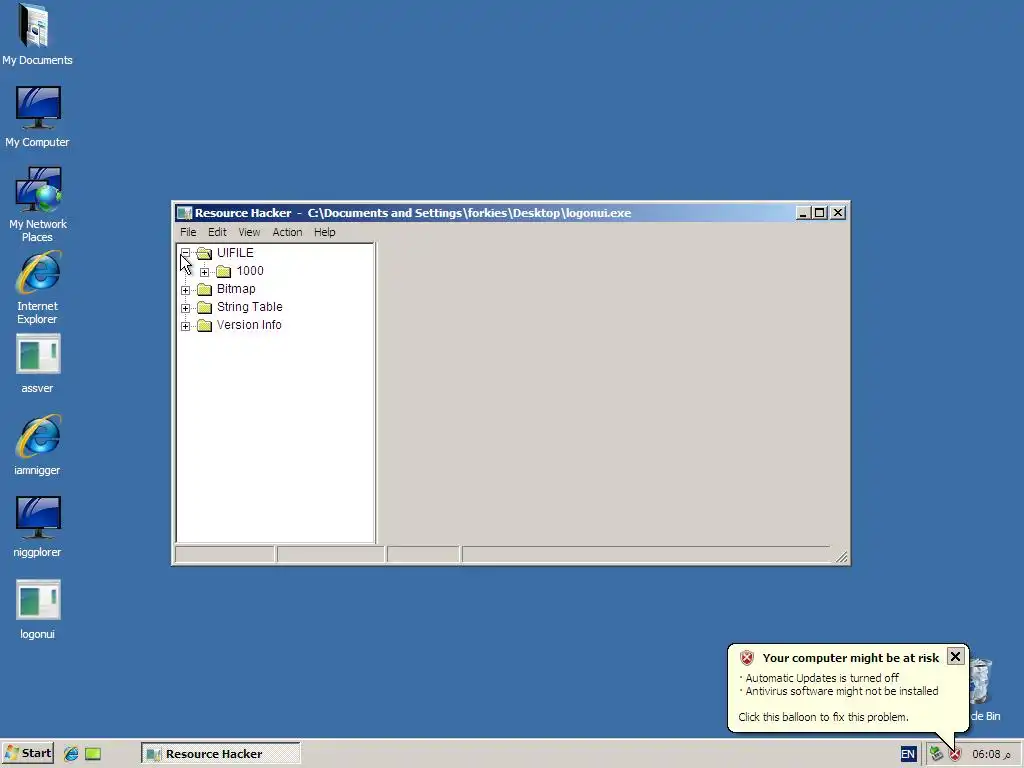Open the View menu
This screenshot has width=1024, height=768.
(249, 232)
